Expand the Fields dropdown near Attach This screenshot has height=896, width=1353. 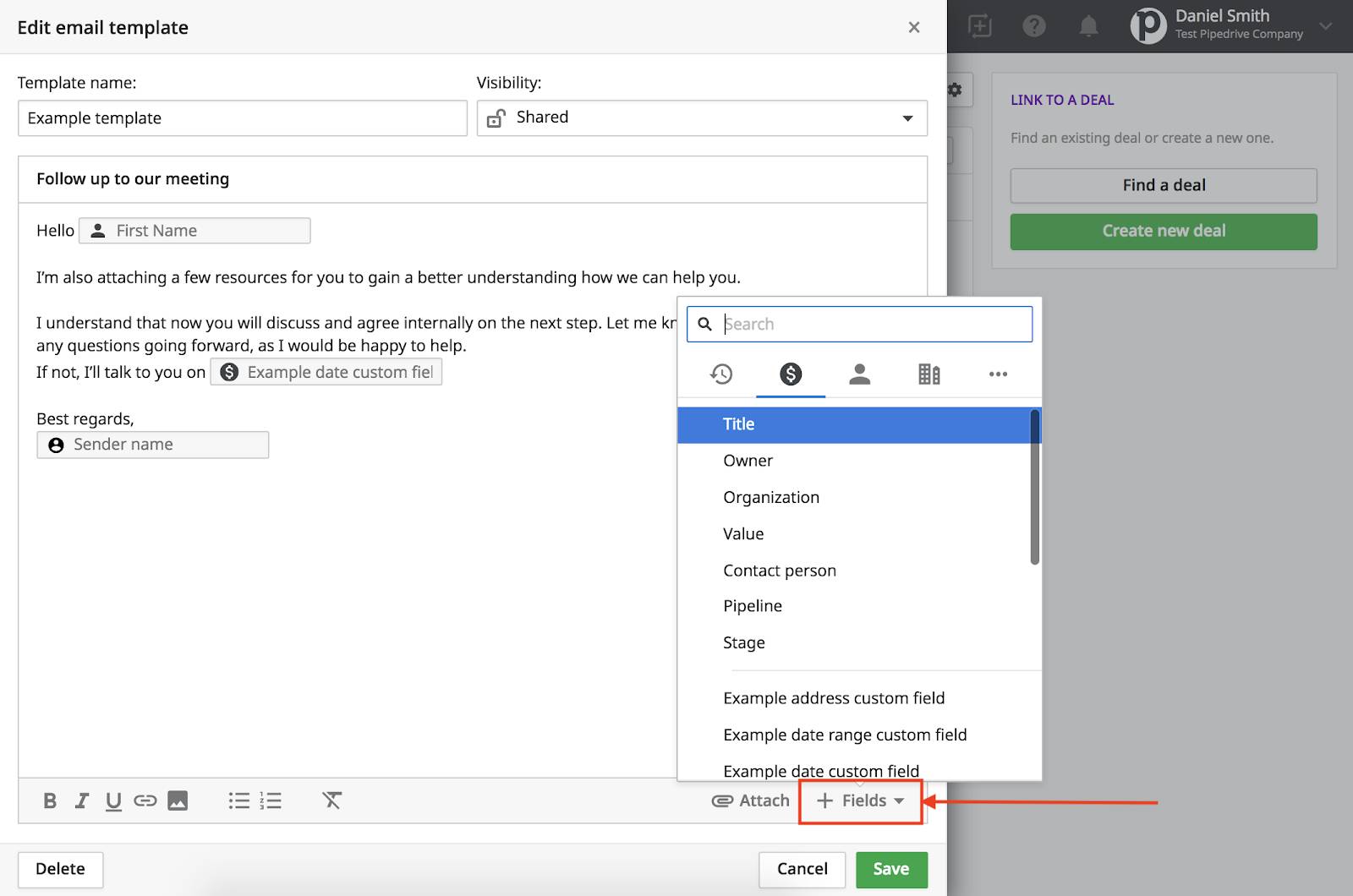pos(860,800)
